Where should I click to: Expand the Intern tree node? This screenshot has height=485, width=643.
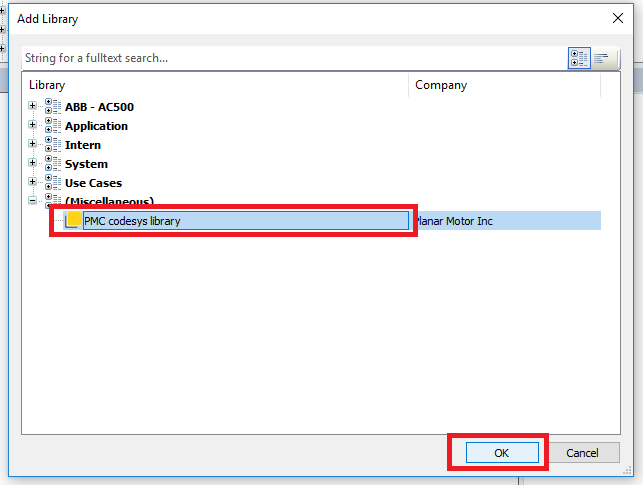coord(33,145)
